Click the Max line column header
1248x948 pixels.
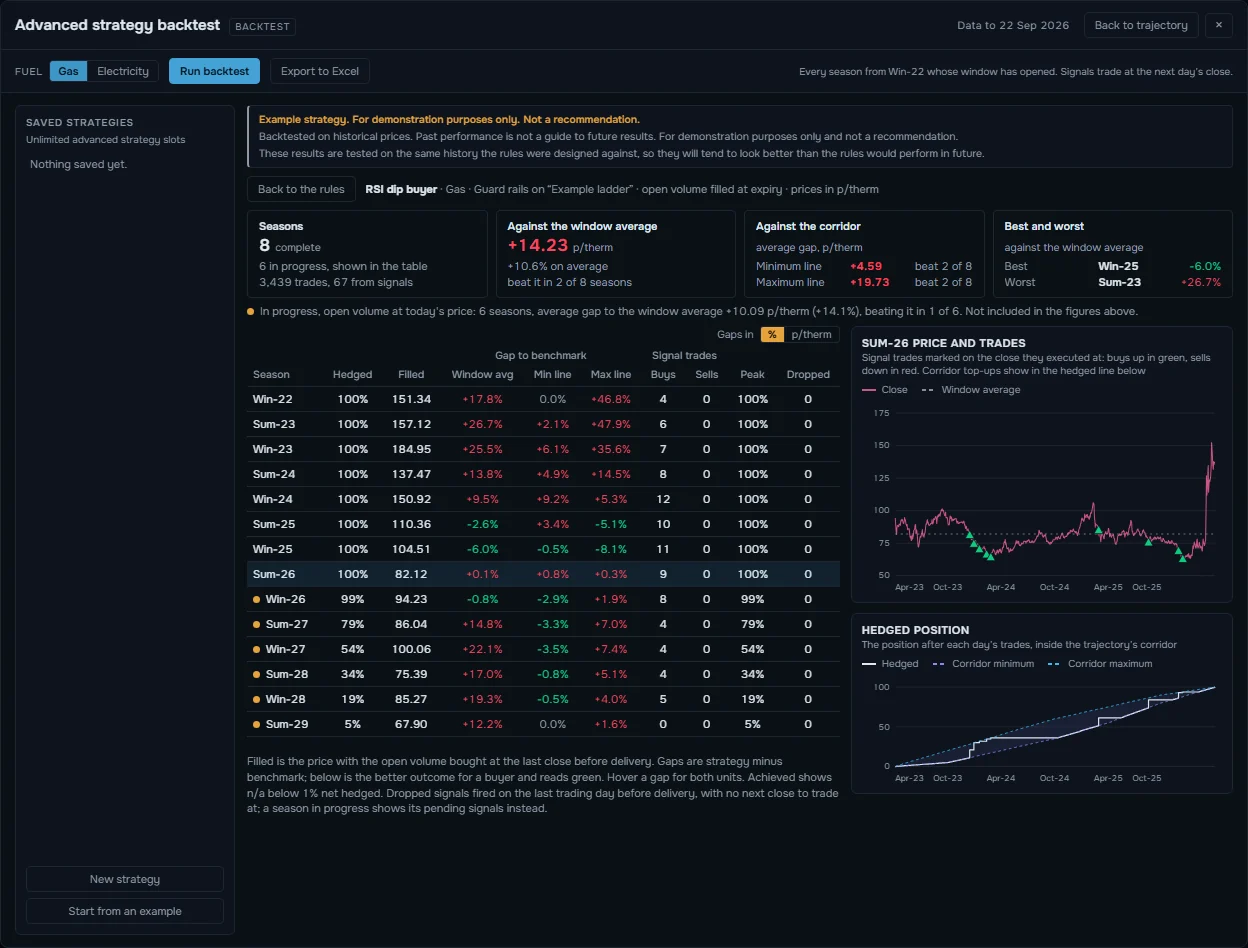(612, 374)
